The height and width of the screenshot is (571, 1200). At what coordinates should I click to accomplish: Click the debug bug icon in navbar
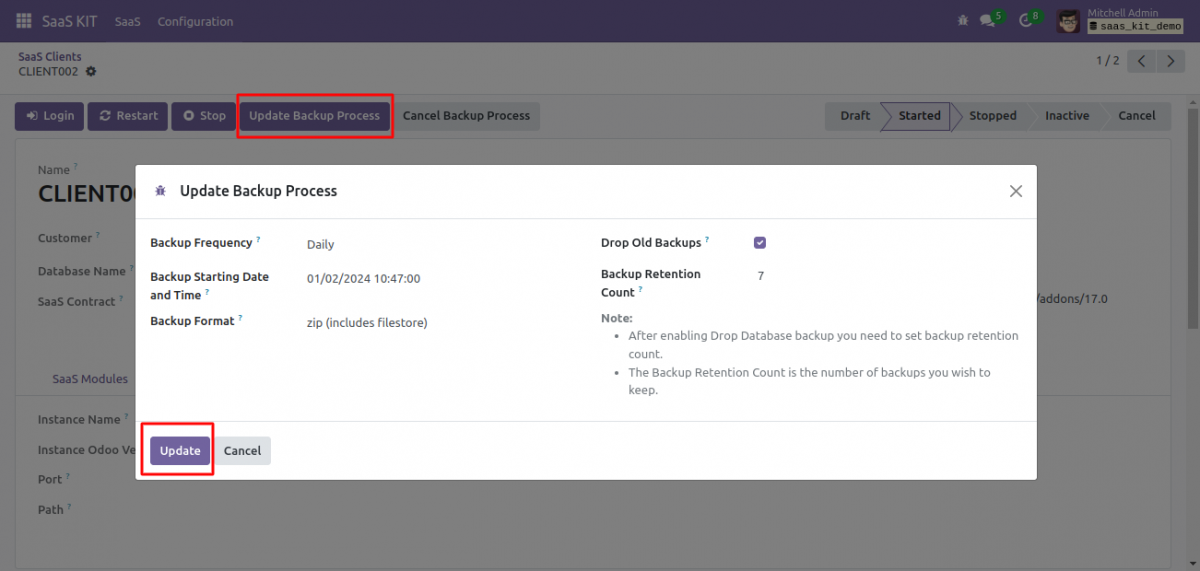click(x=963, y=21)
